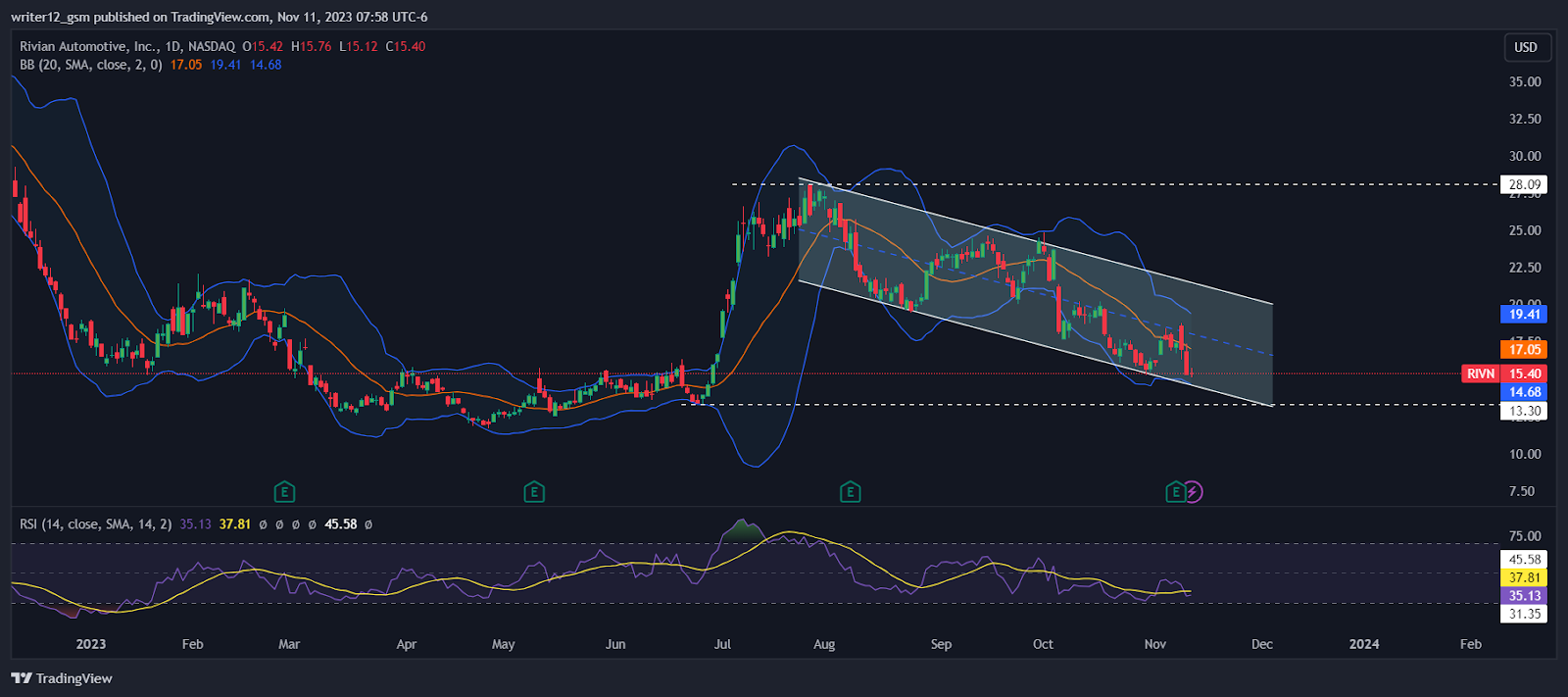Click the Aug label on time axis
The width and height of the screenshot is (1568, 697).
click(824, 644)
